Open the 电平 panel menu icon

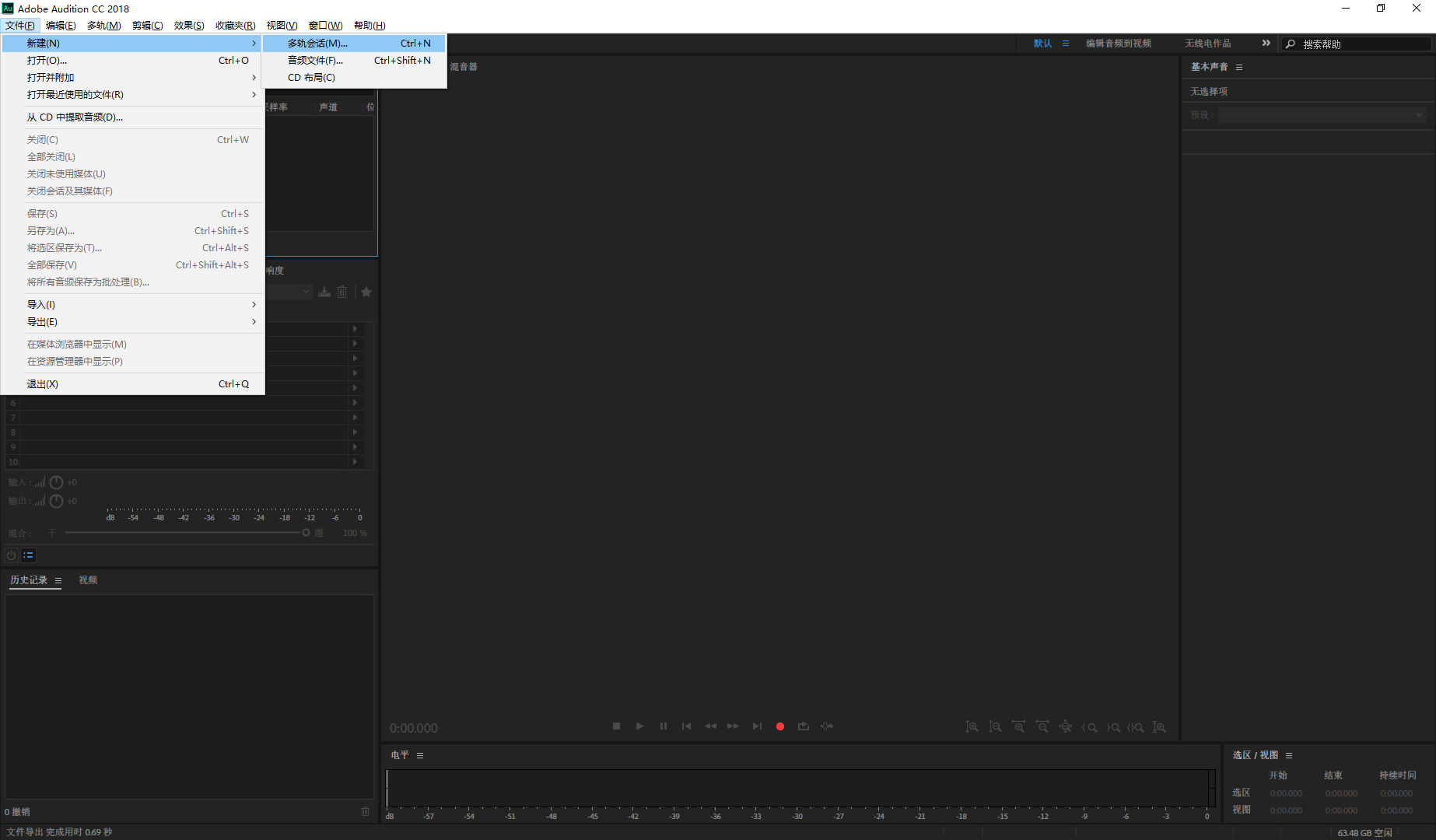(420, 756)
